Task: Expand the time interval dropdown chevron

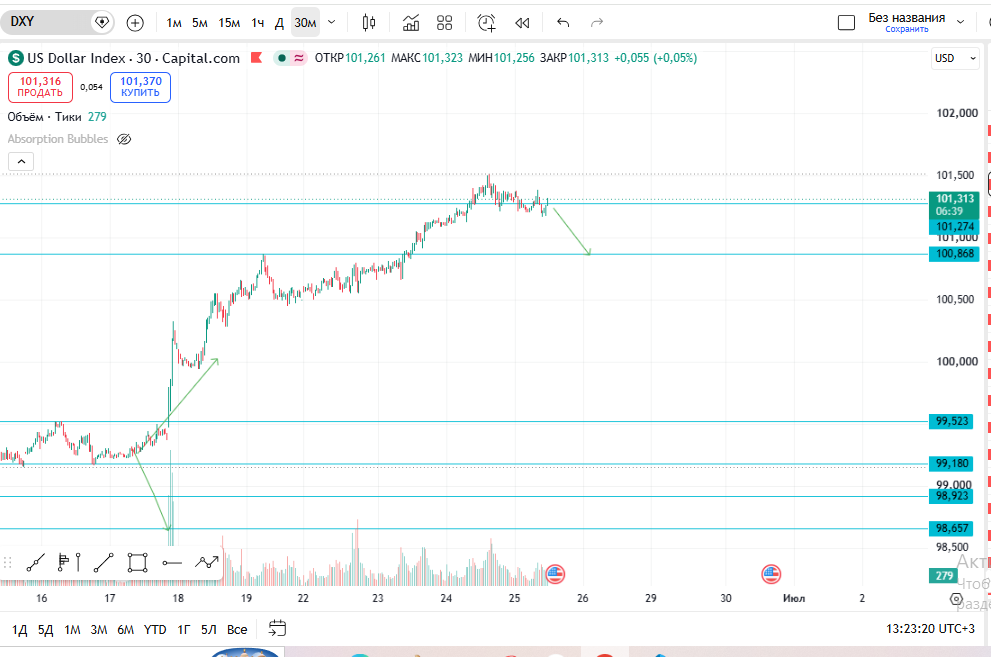Action: click(332, 23)
